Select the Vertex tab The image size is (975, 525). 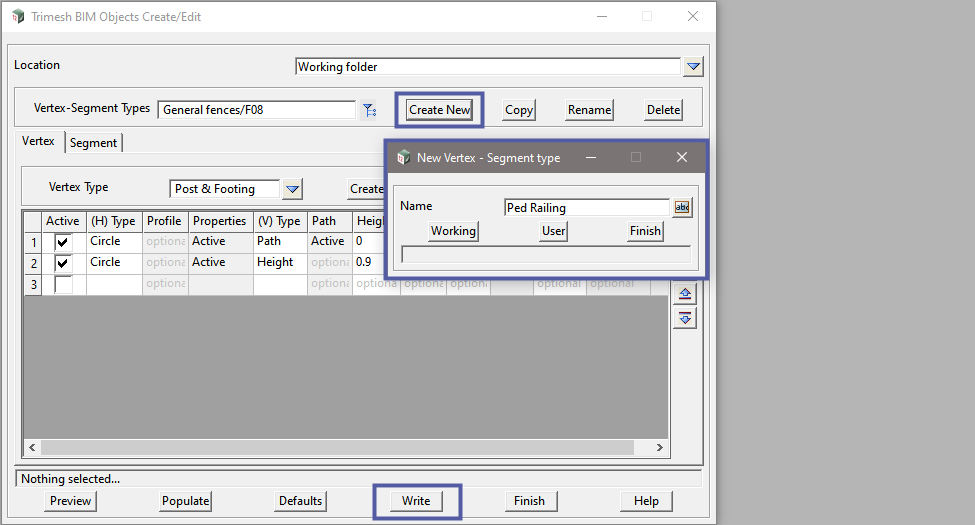(39, 142)
